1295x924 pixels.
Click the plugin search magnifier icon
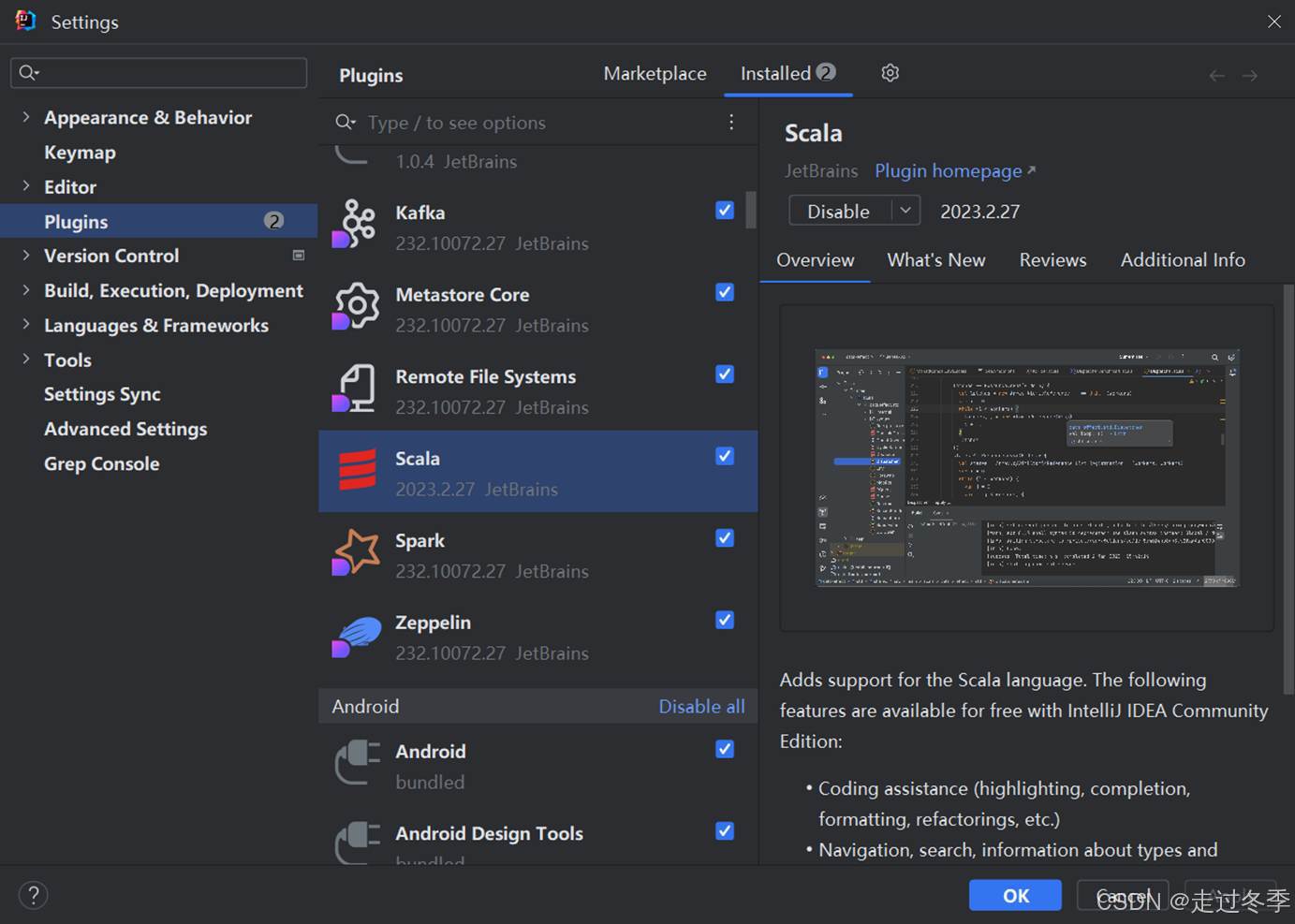[x=346, y=123]
